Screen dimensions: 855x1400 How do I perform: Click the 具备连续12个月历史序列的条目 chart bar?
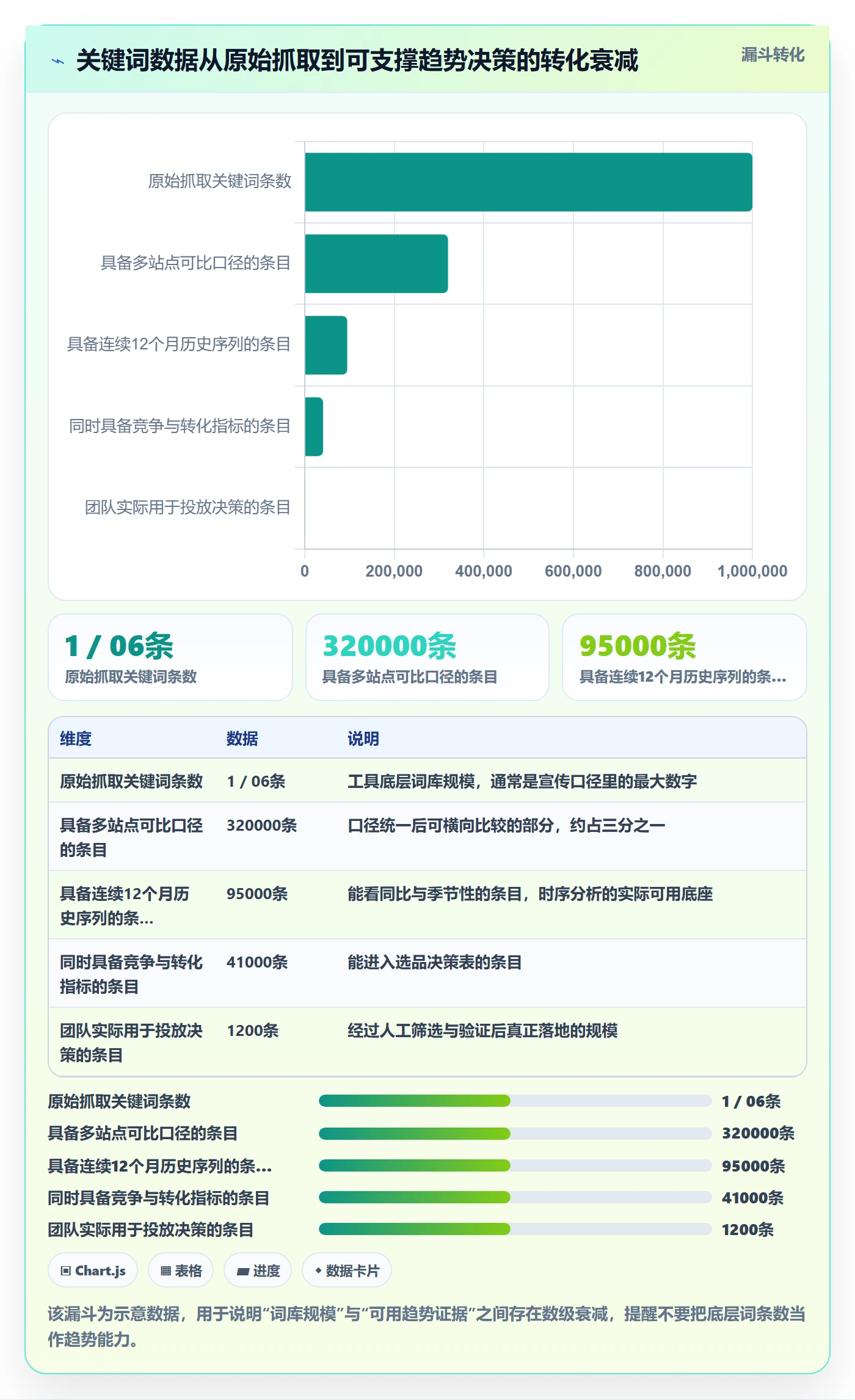[x=326, y=345]
